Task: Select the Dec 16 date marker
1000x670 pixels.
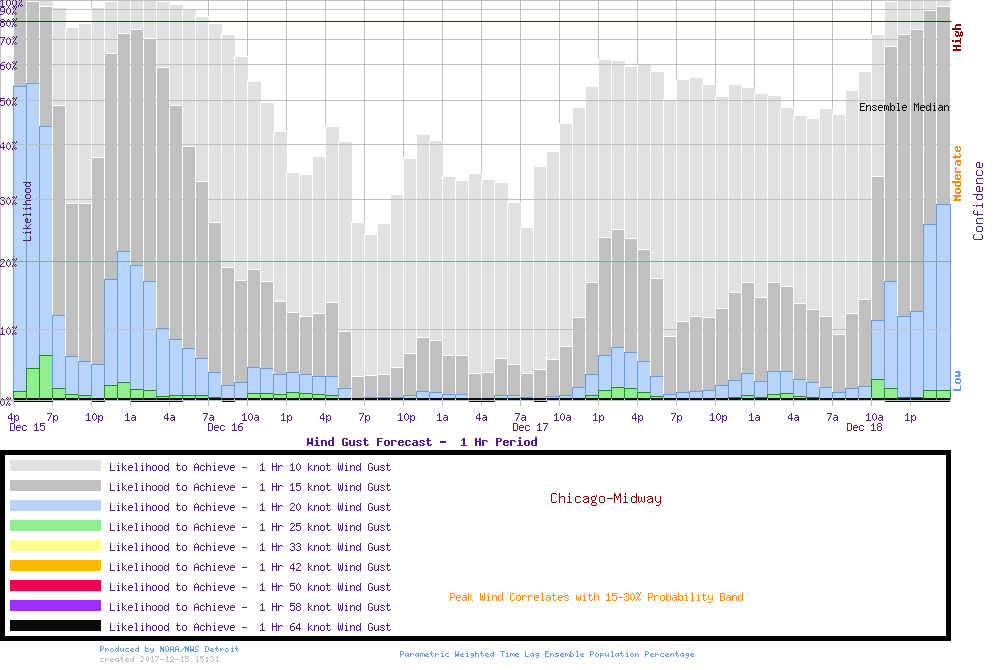Action: point(225,427)
